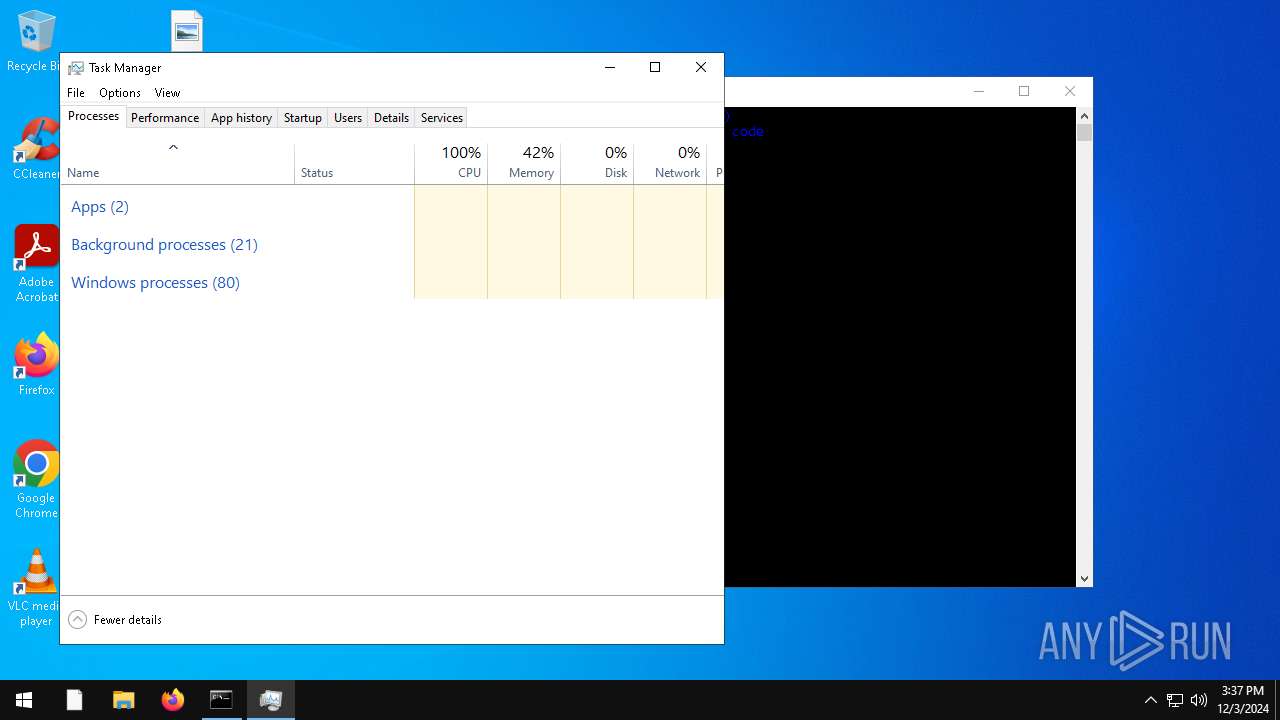1280x720 pixels.
Task: Sort by the CPU column header
Action: [451, 163]
